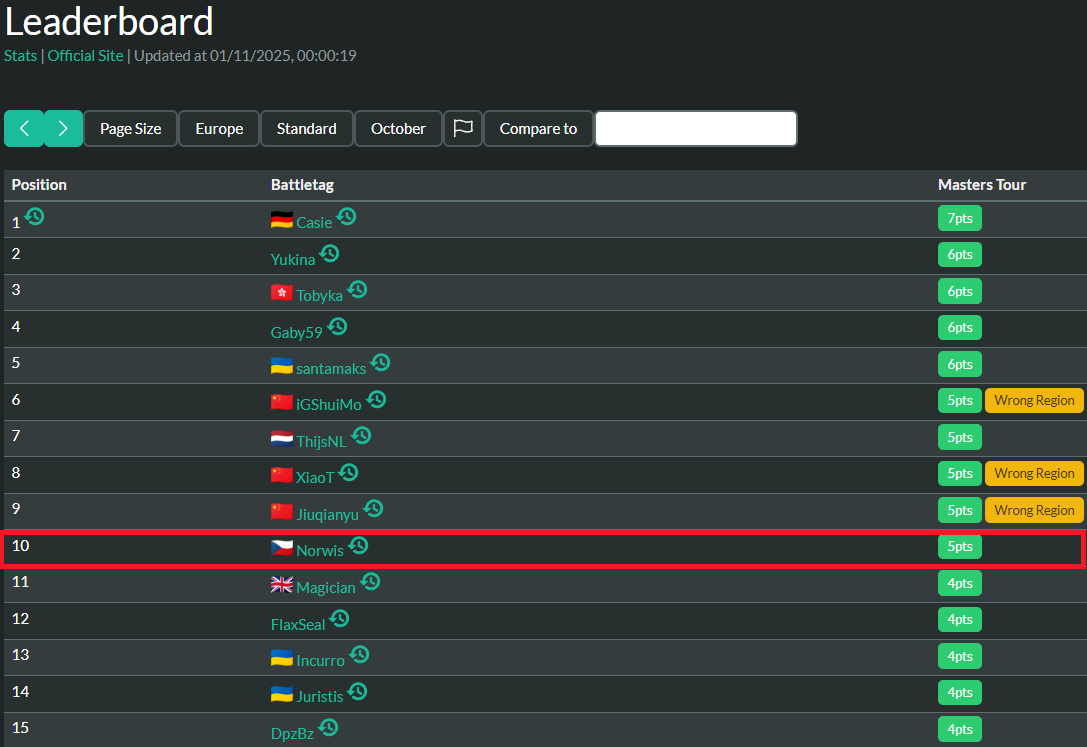Click Wrong Region badge in XiaoT row
Image resolution: width=1087 pixels, height=747 pixels.
1034,473
